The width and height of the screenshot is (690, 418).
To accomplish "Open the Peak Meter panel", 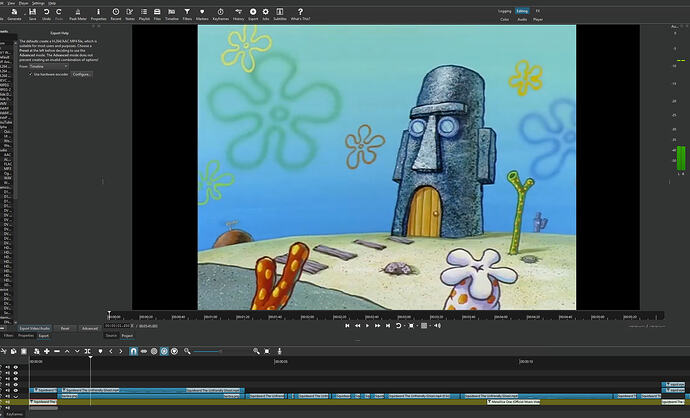I will pos(78,12).
